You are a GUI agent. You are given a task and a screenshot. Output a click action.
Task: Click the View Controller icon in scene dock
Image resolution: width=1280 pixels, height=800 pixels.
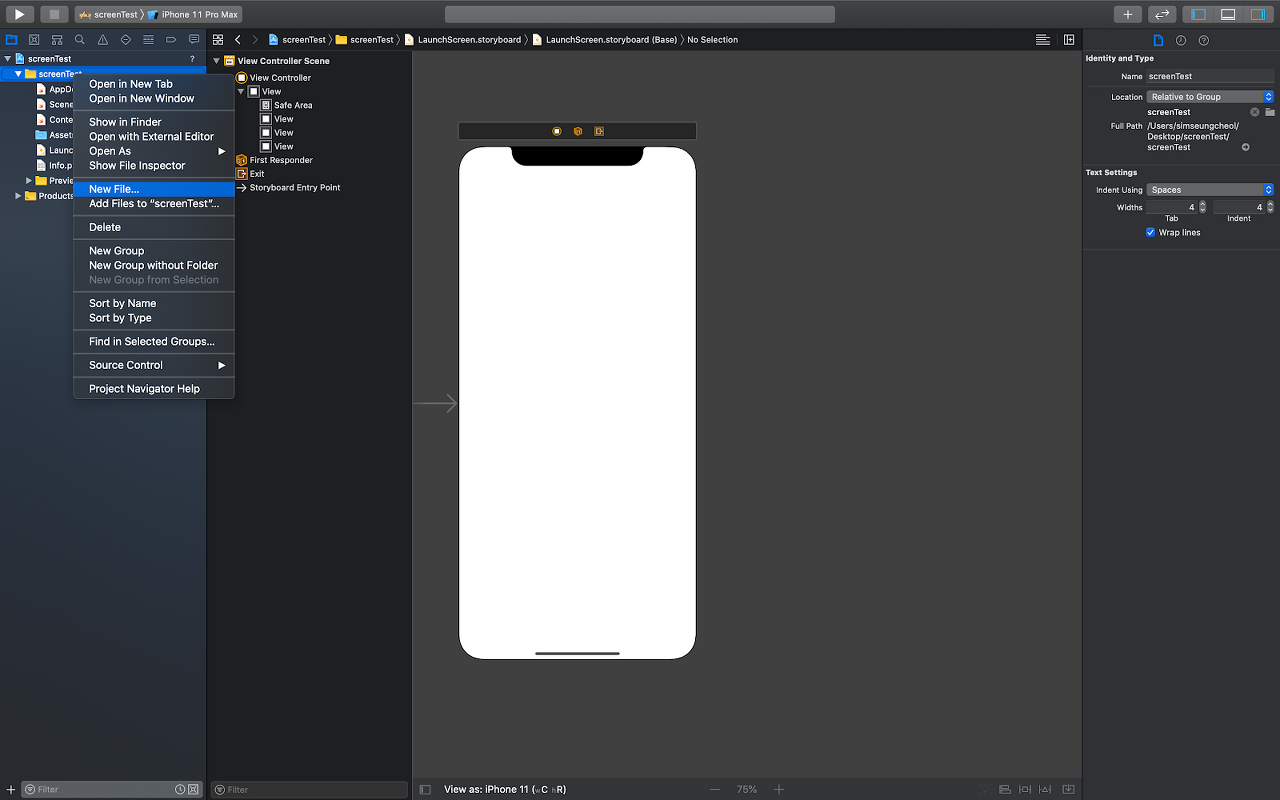point(557,131)
